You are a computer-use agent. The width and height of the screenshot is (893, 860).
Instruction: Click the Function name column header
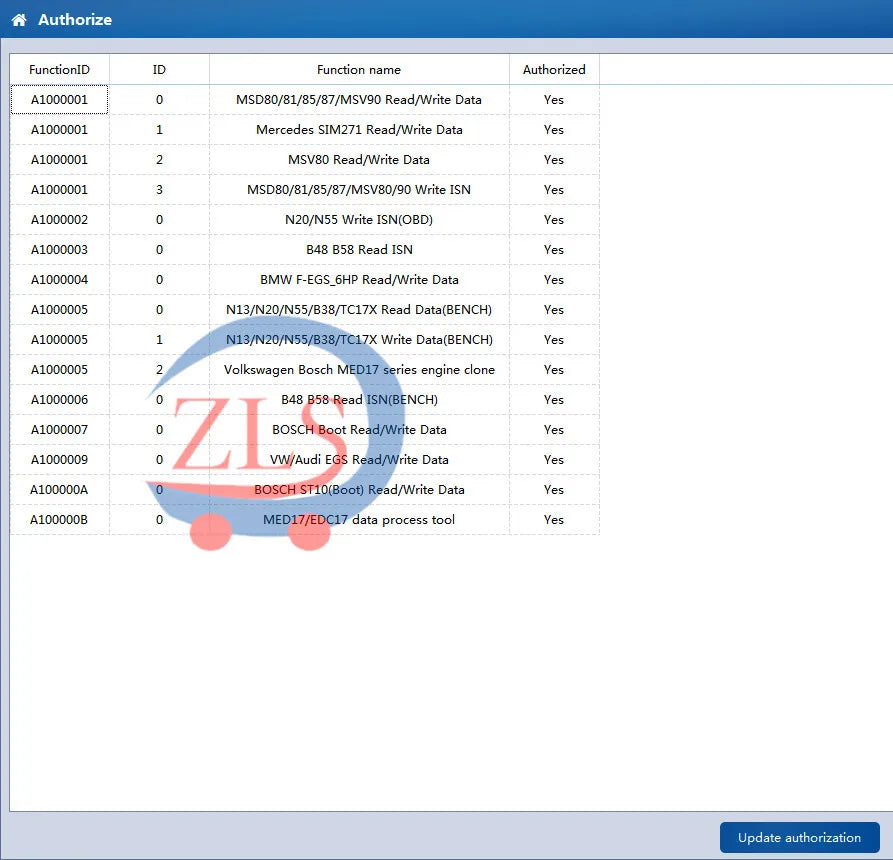(358, 70)
